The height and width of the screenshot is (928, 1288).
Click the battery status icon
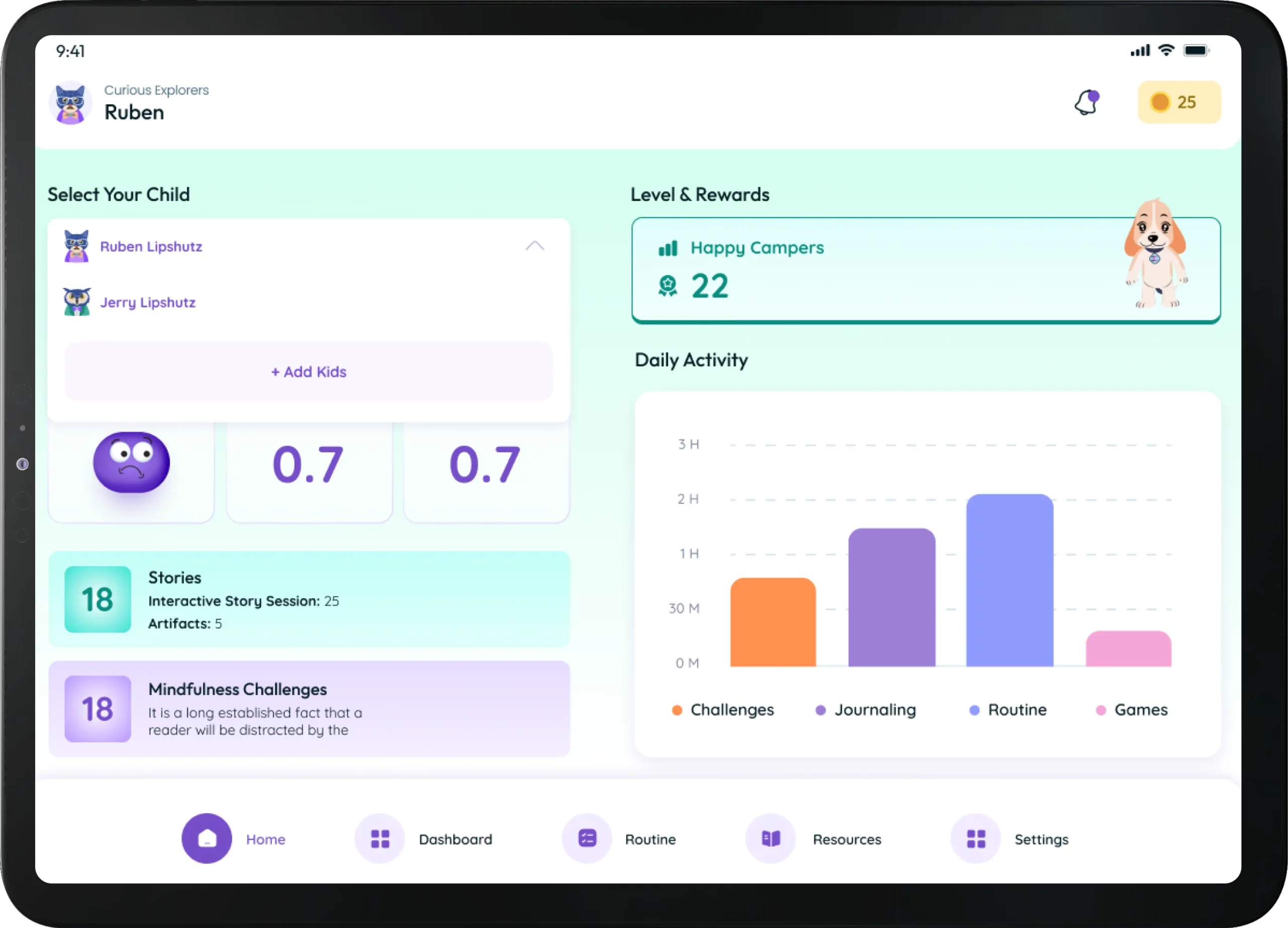pyautogui.click(x=1196, y=50)
